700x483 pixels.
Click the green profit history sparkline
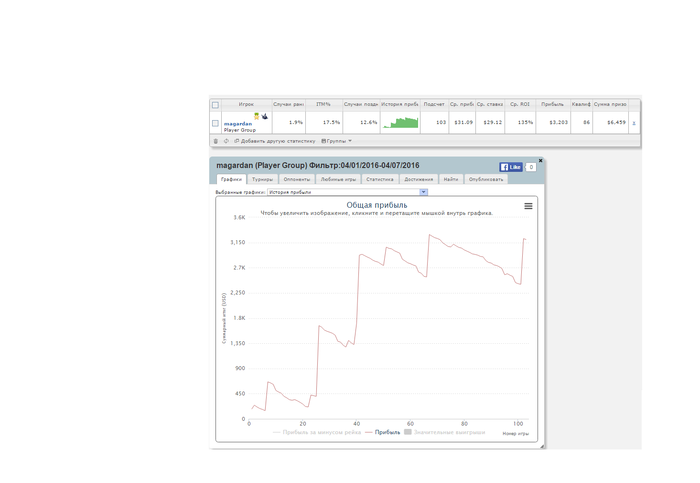(400, 122)
